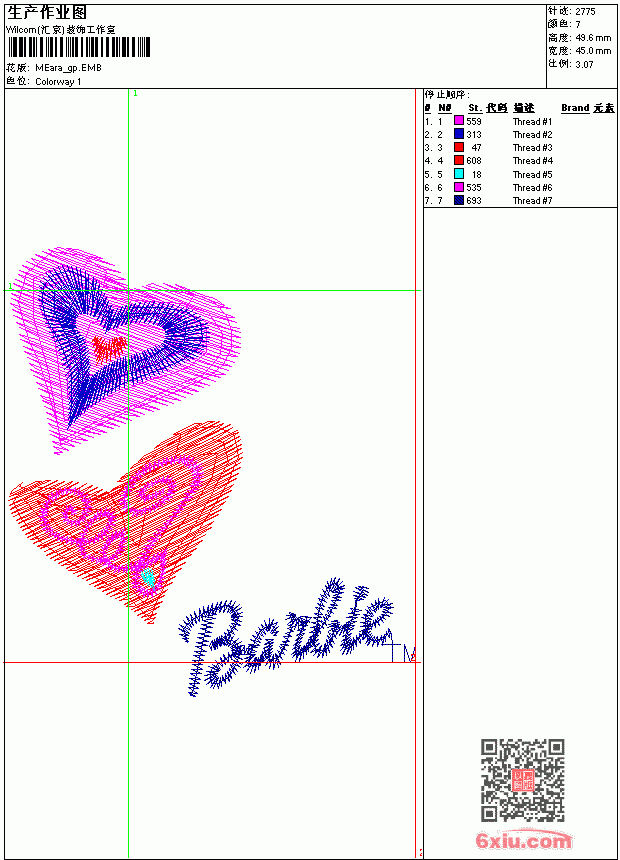Click the red swatch beside code 47
The image size is (620, 860).
pos(459,147)
